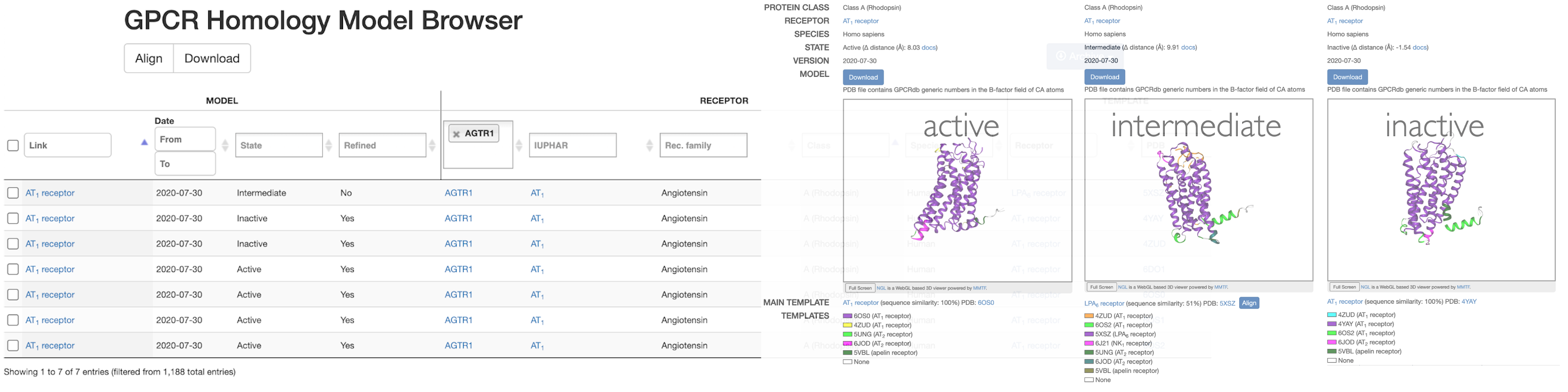Click the Date From input field

tap(185, 139)
